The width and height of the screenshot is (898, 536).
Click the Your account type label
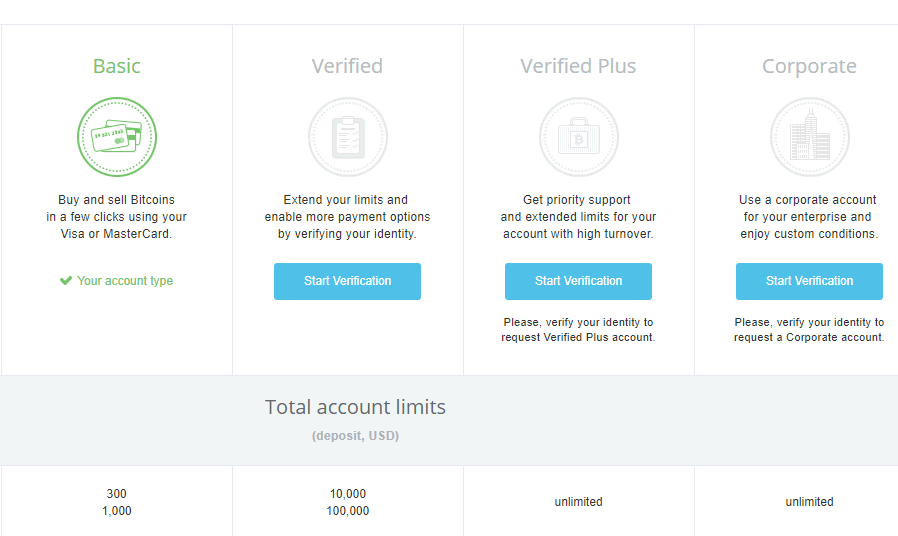[125, 281]
